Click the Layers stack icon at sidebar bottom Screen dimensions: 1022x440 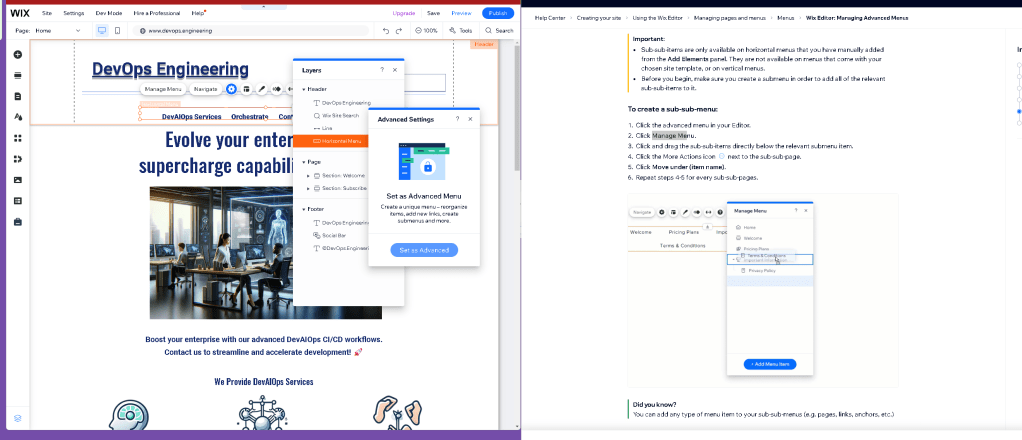click(x=18, y=418)
